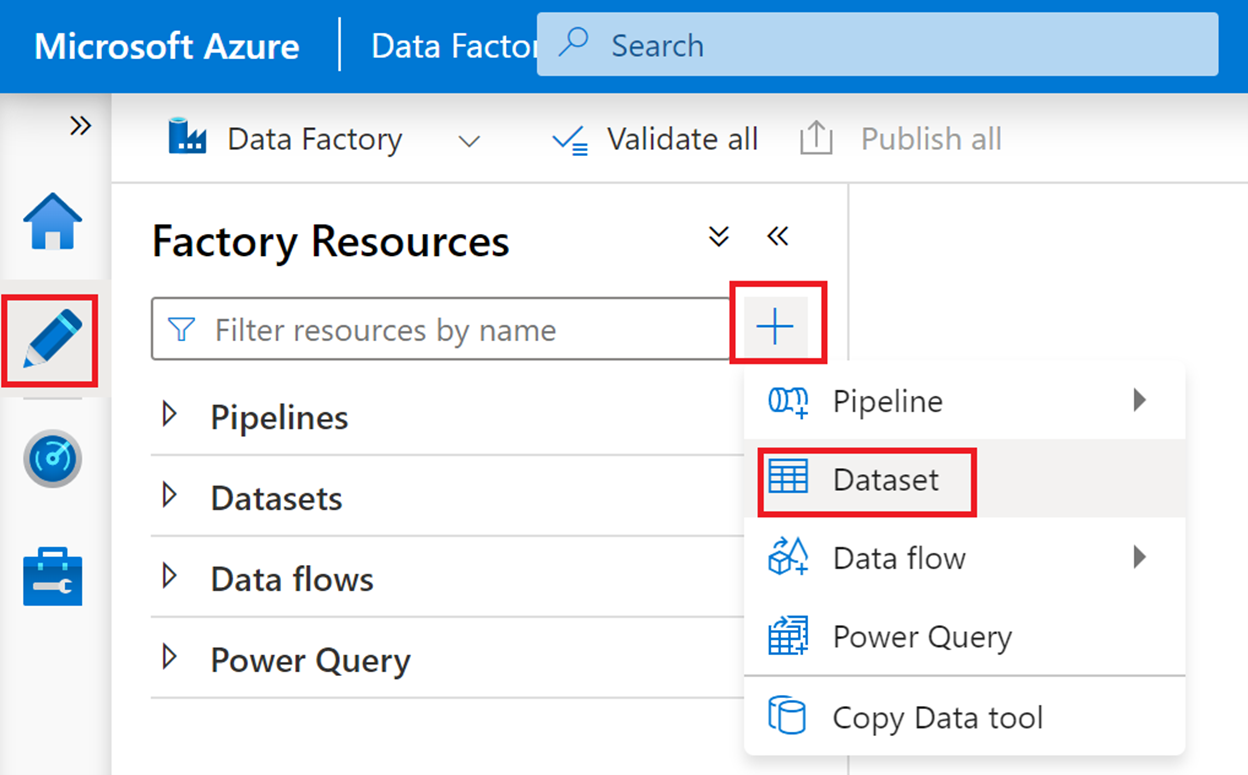Click the Data flow menu icon

click(787, 556)
